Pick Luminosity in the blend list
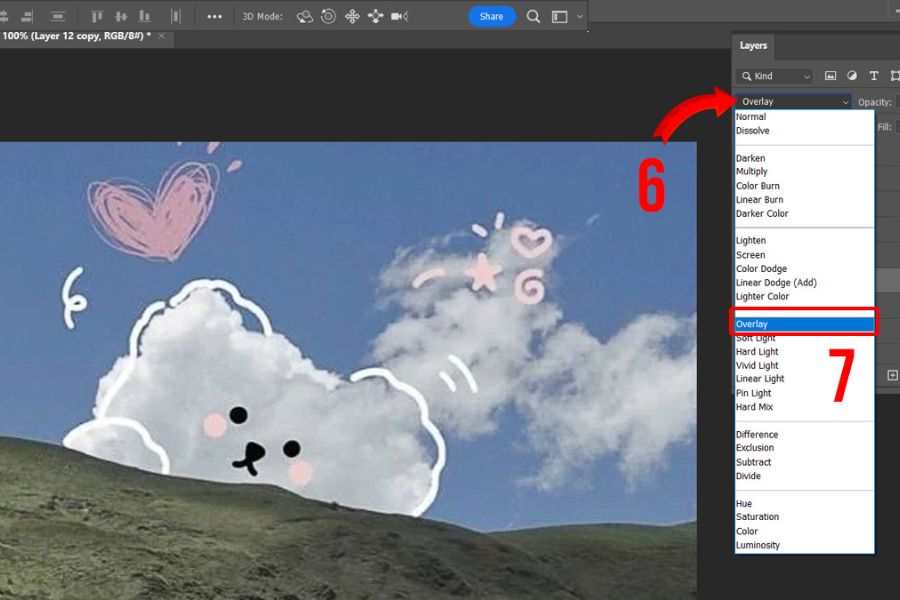 coord(758,545)
